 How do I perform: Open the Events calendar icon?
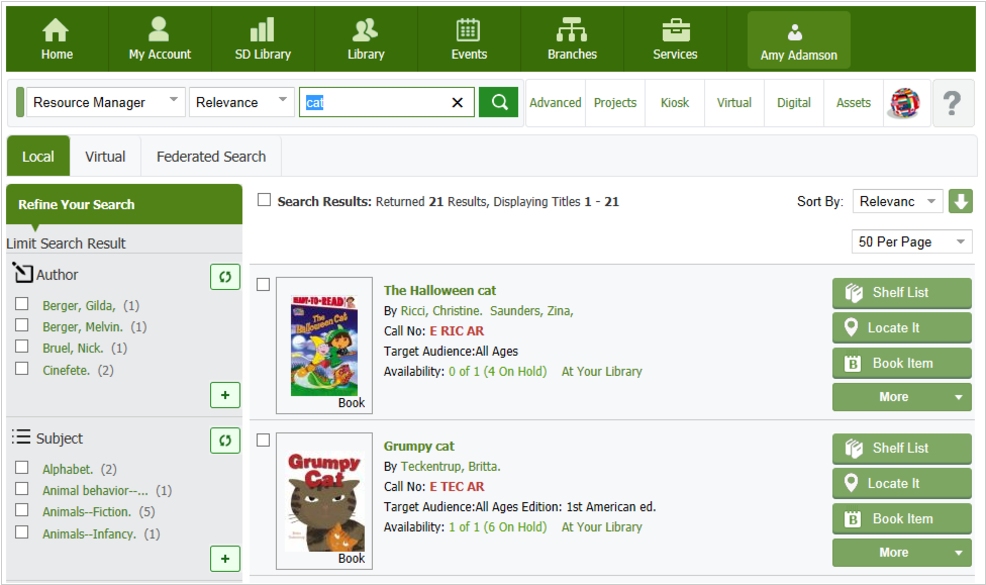[468, 40]
